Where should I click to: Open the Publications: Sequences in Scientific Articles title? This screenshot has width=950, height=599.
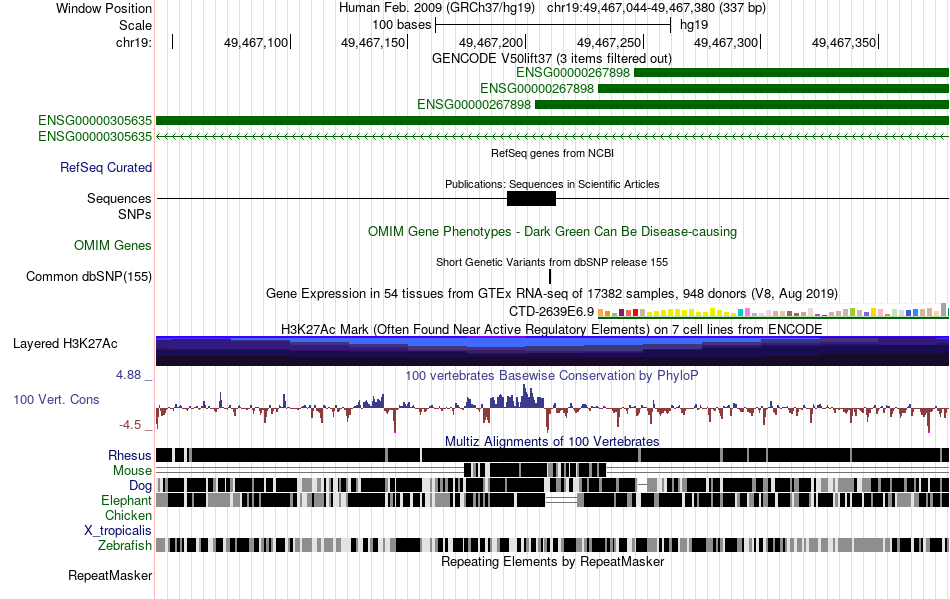tap(552, 184)
